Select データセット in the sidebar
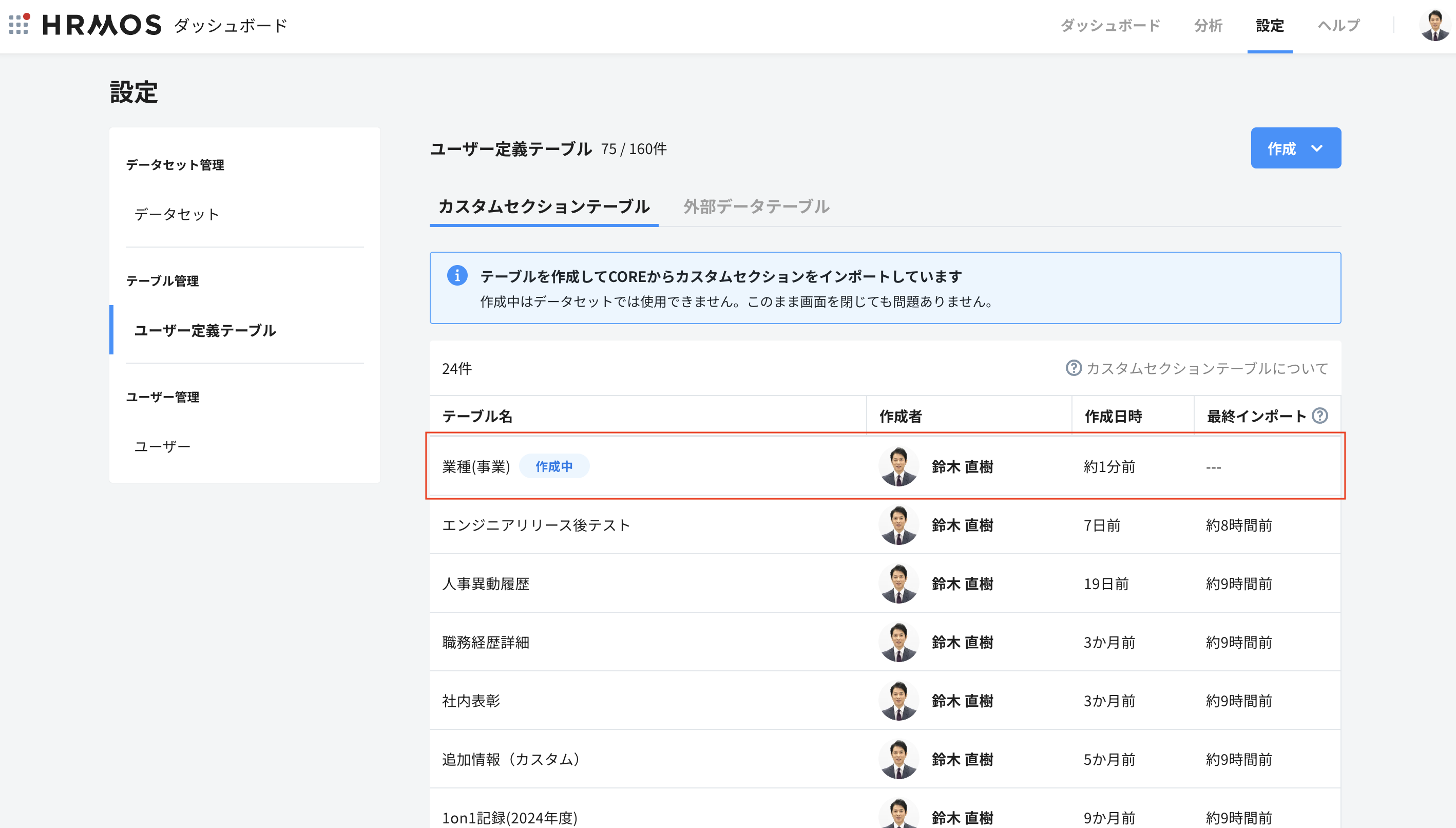The width and height of the screenshot is (1456, 828). pyautogui.click(x=177, y=214)
